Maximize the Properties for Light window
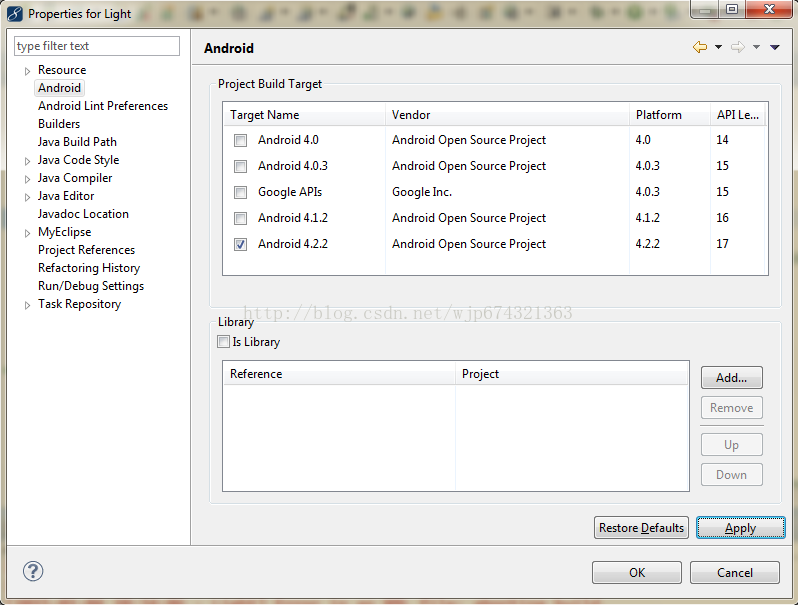 pos(732,10)
